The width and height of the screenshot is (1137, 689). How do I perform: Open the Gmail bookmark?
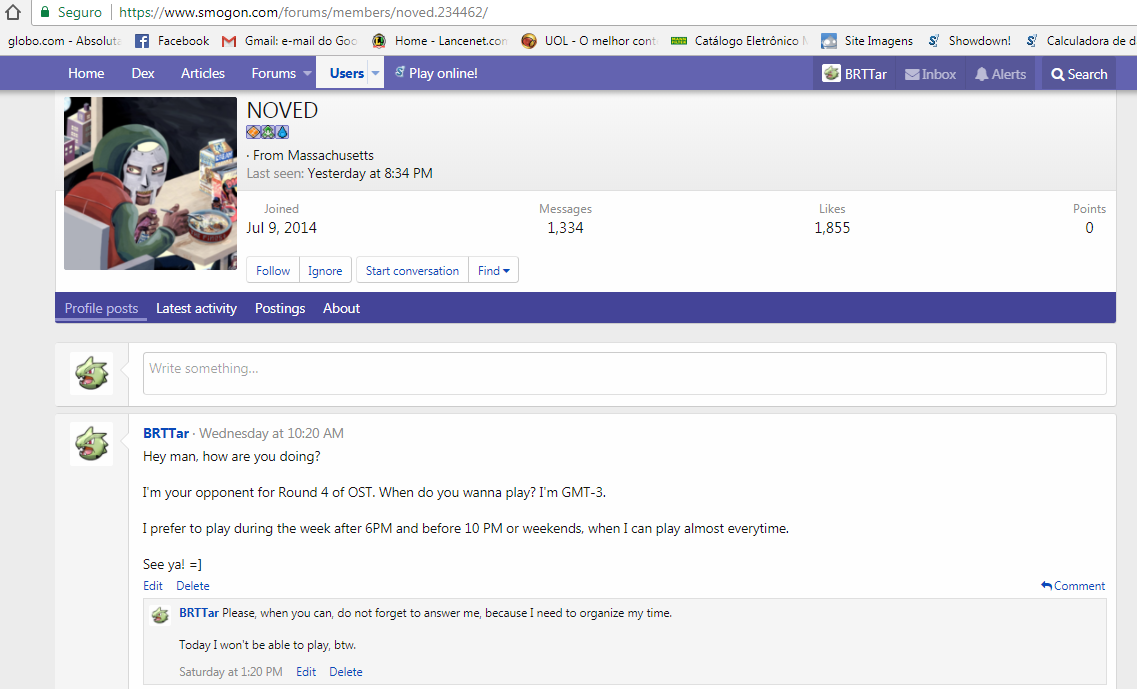(x=289, y=41)
